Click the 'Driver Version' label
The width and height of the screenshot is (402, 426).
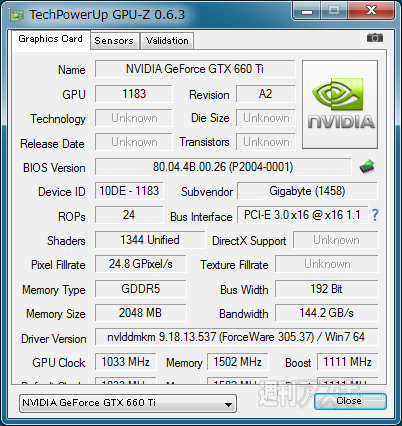54,339
